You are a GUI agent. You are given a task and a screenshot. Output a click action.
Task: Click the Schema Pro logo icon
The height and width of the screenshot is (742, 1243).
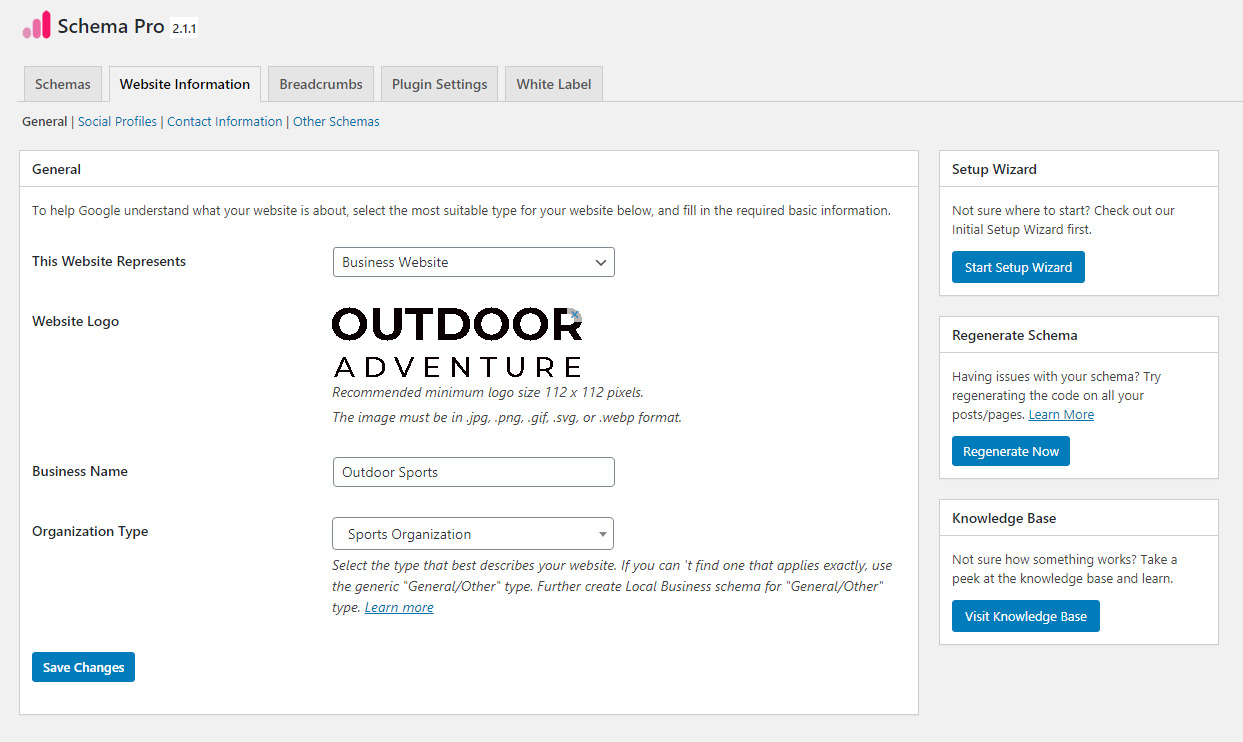pos(37,24)
